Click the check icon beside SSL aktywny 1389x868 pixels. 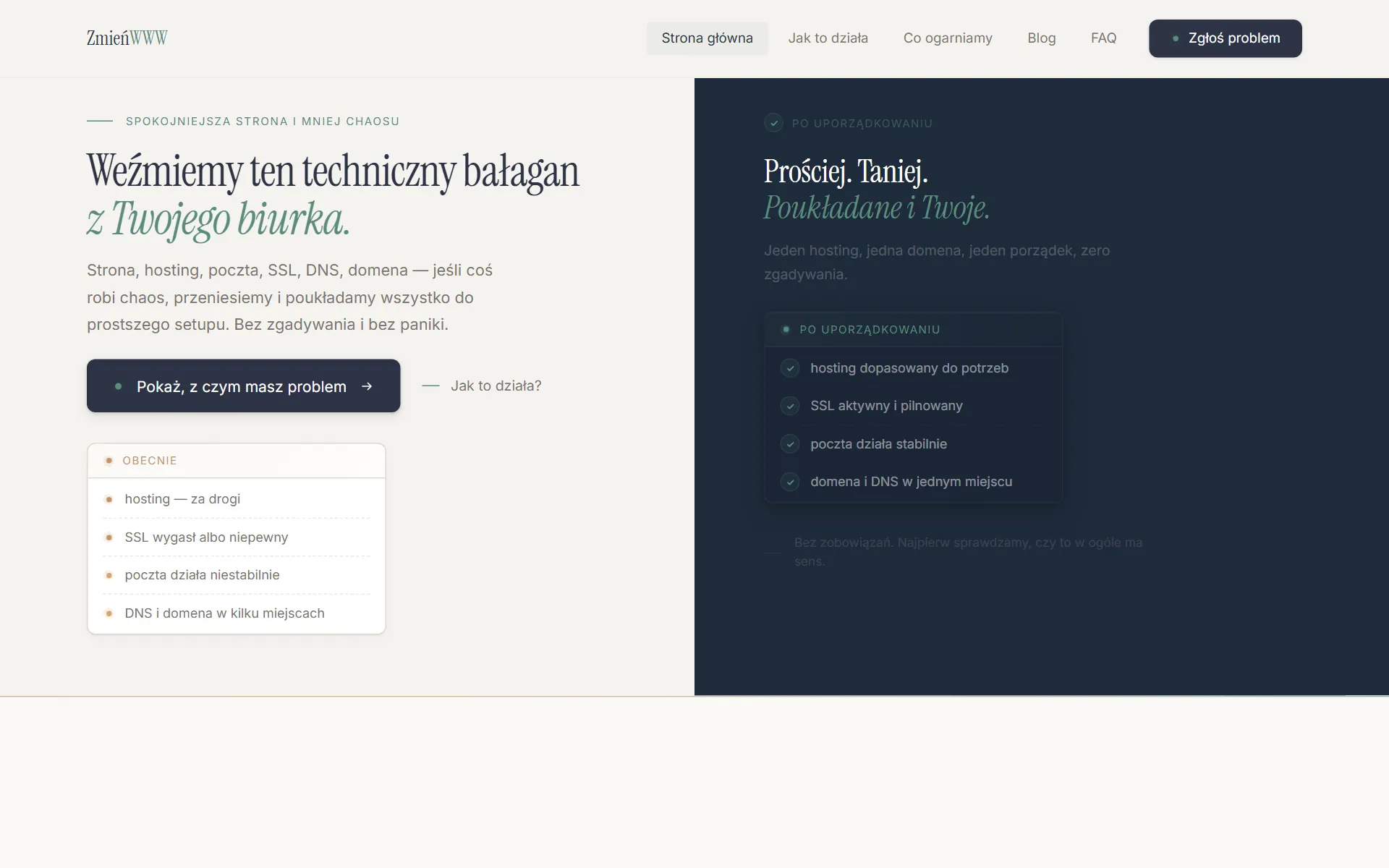[790, 406]
